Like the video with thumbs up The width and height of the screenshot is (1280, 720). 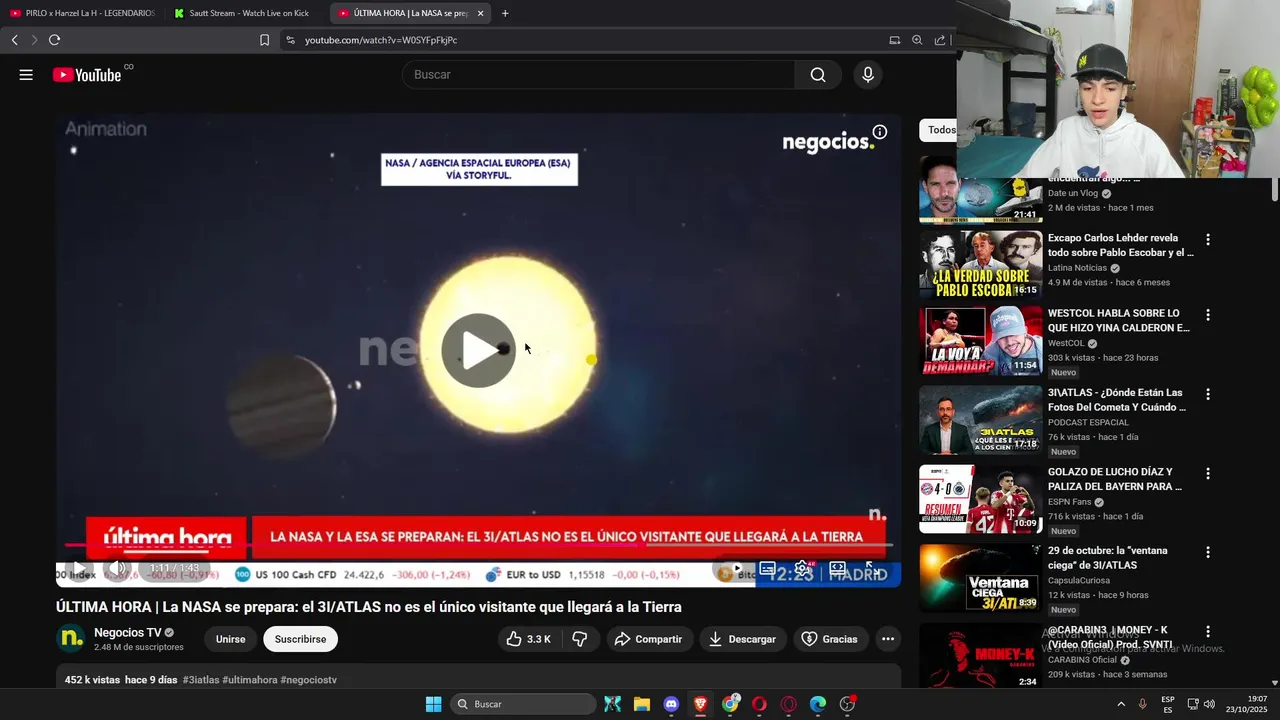pos(528,639)
